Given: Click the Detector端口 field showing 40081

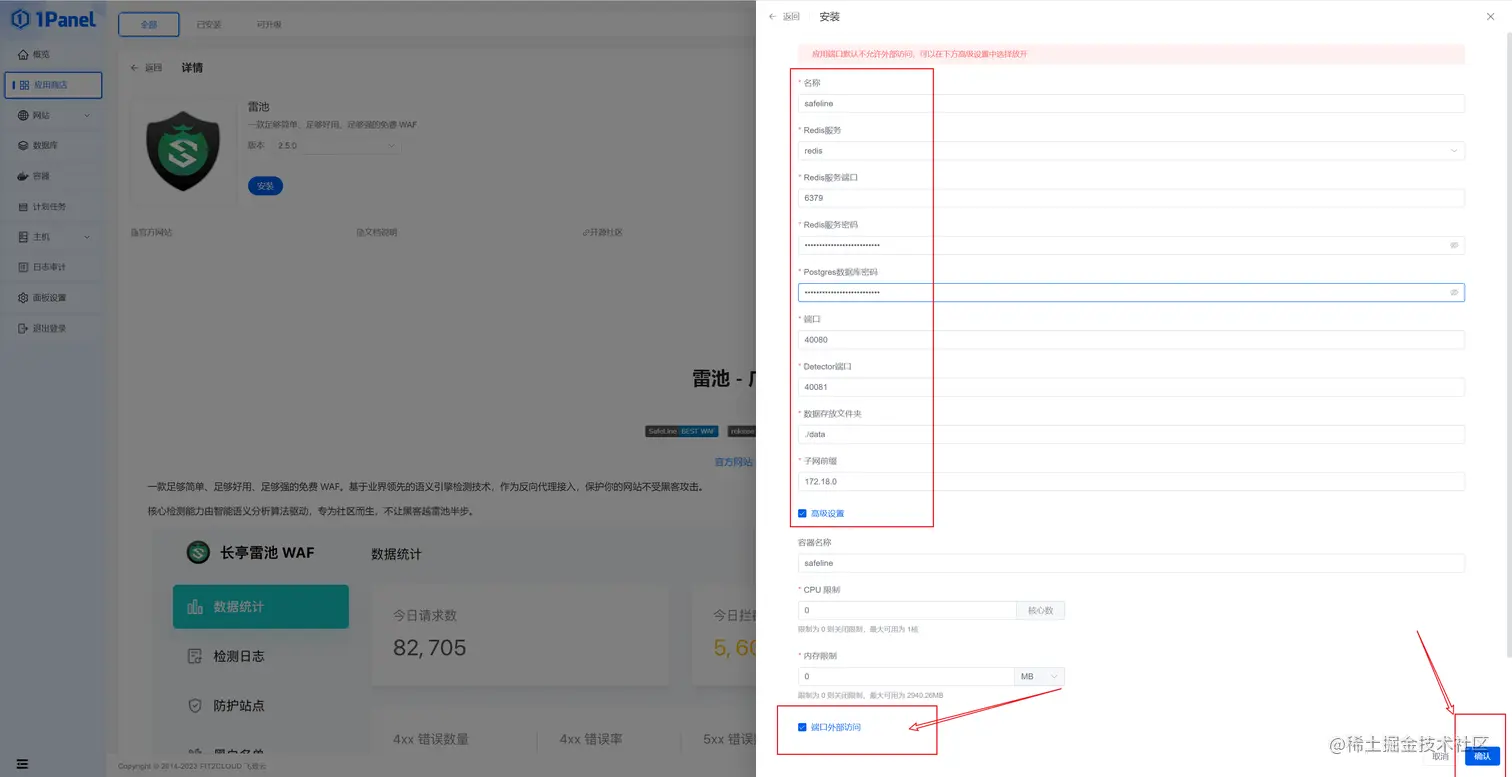Looking at the screenshot, I should coord(1131,387).
